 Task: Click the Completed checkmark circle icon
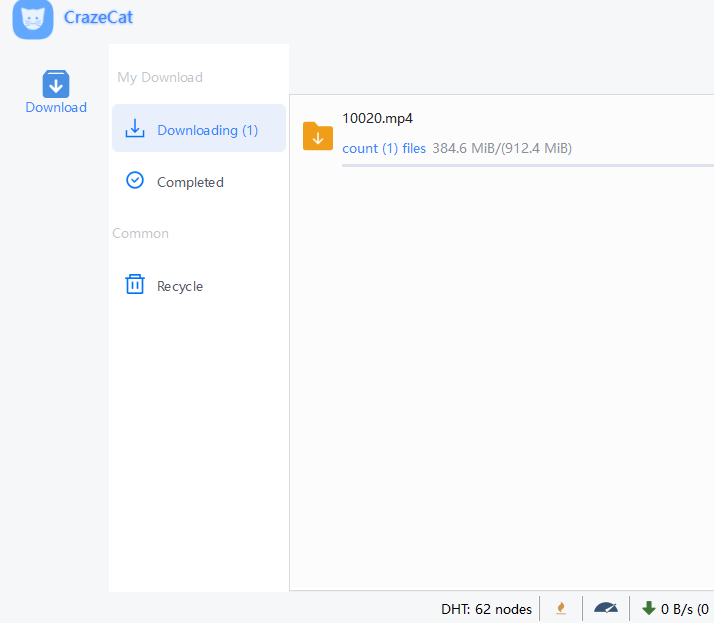point(135,181)
